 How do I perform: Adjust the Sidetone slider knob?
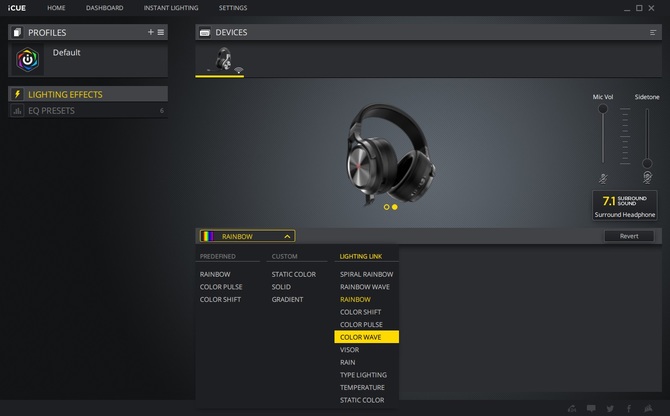coord(647,163)
